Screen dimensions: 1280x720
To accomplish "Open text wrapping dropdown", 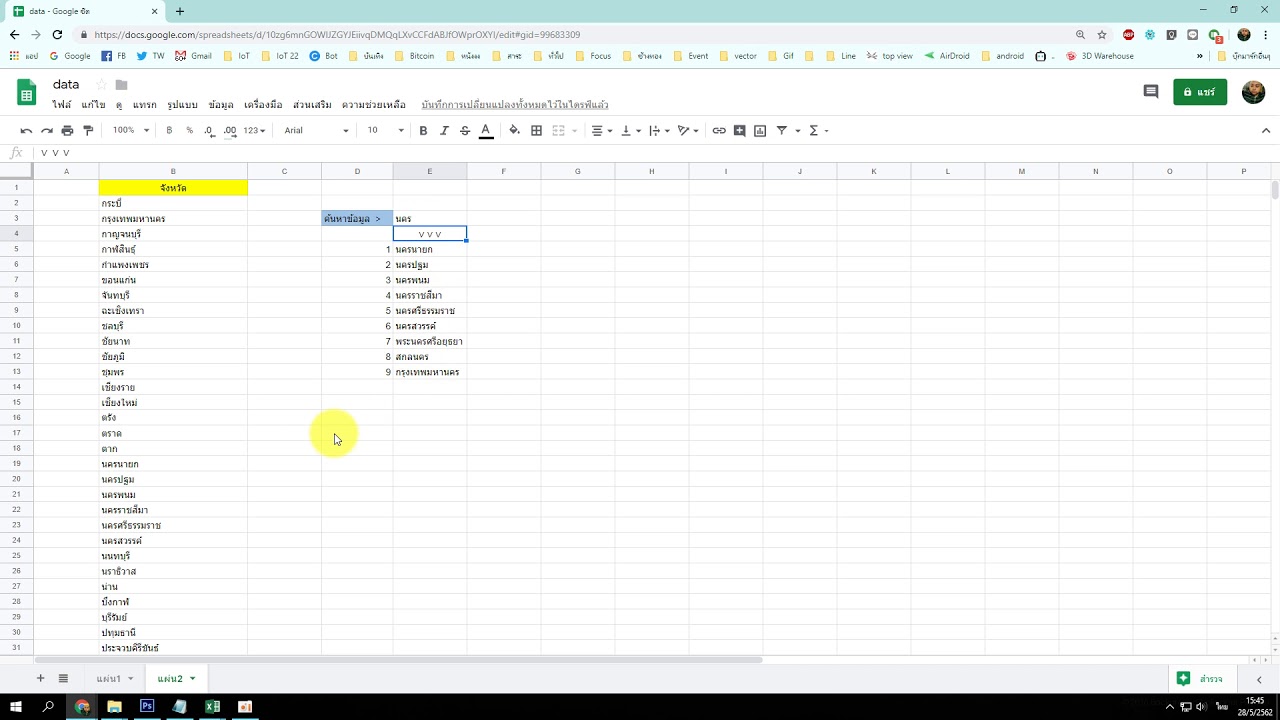I will pyautogui.click(x=658, y=130).
